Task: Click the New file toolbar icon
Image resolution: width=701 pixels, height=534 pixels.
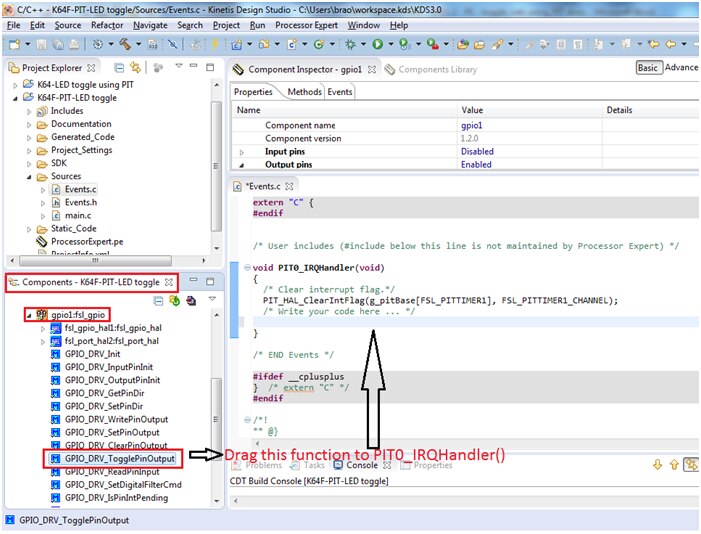Action: (x=15, y=44)
